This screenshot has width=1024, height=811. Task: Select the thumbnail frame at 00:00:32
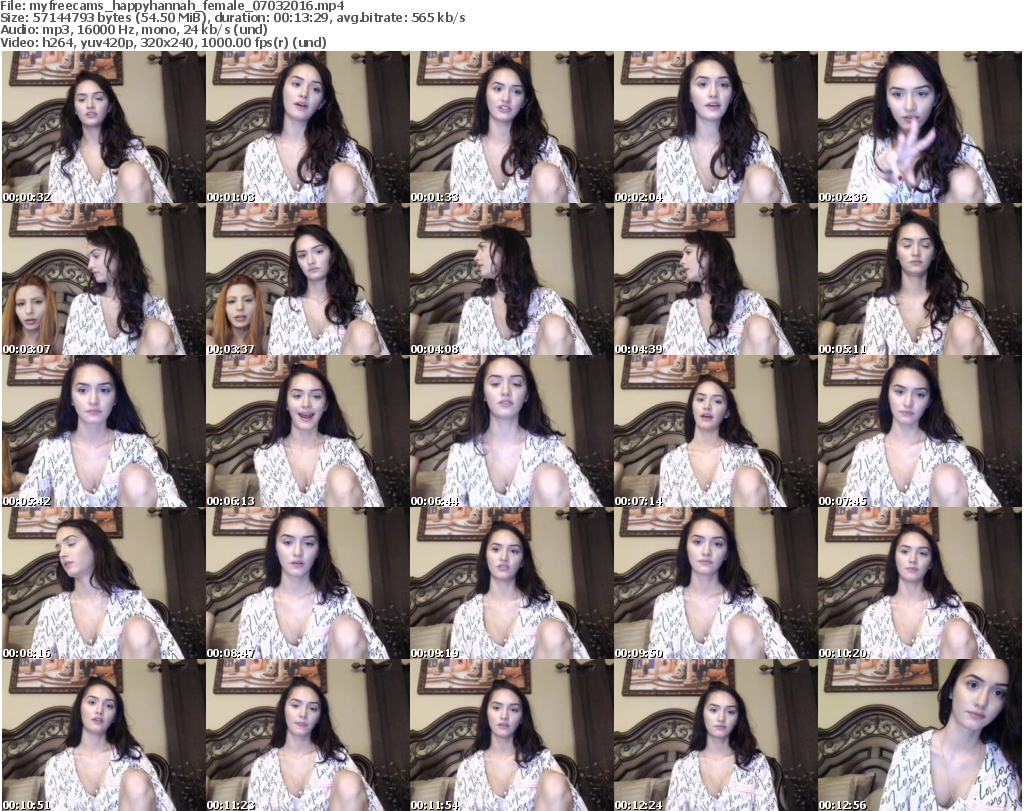[104, 127]
